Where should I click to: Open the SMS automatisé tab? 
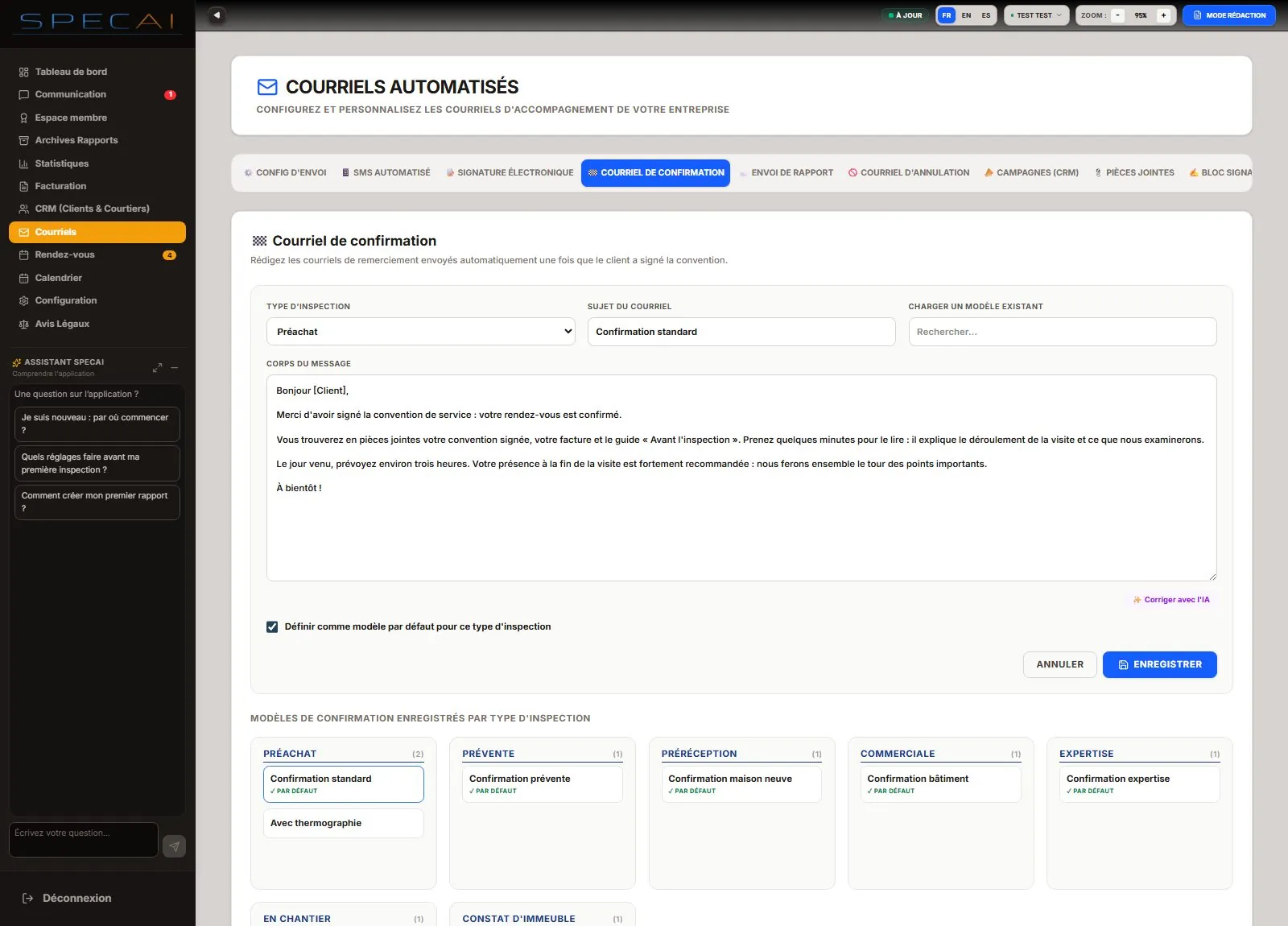pos(386,173)
